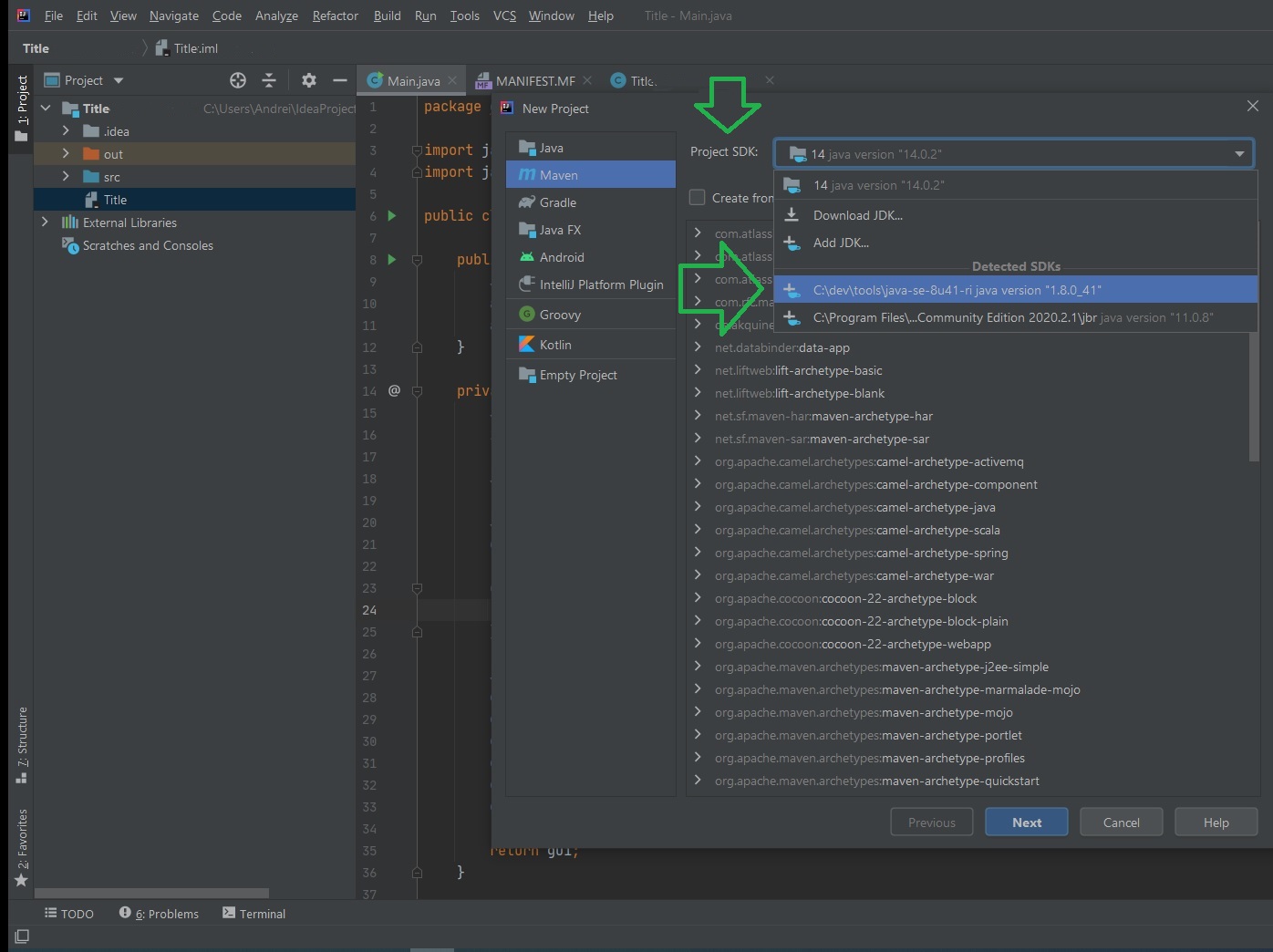Select 14 java version 14.0.2 in list
The width and height of the screenshot is (1273, 952).
(1016, 185)
